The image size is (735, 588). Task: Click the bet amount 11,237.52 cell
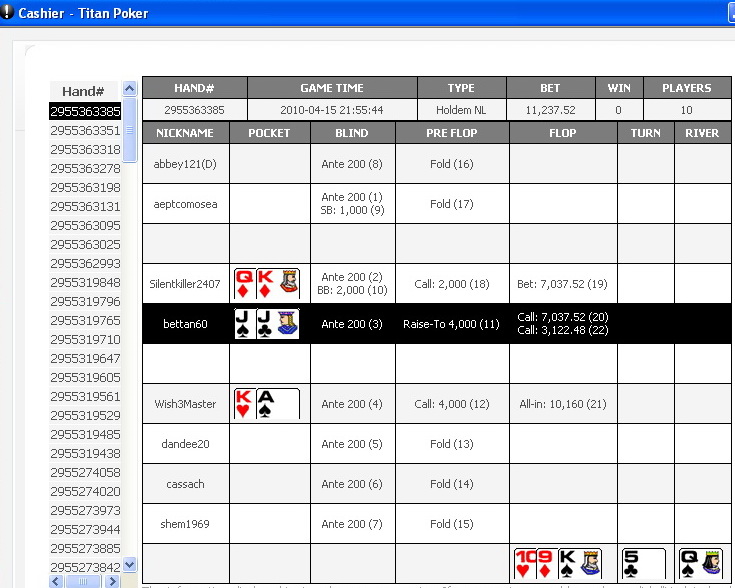point(550,110)
